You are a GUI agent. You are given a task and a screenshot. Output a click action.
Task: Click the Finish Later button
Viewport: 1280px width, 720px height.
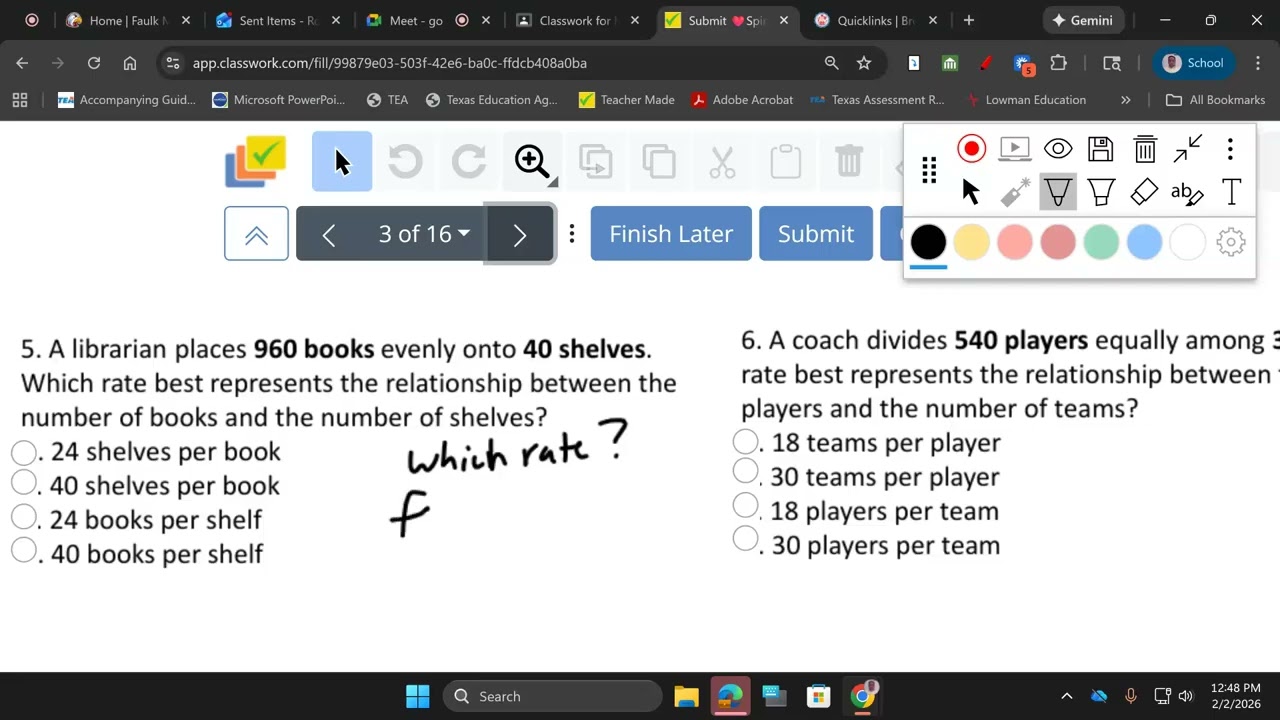click(x=671, y=234)
